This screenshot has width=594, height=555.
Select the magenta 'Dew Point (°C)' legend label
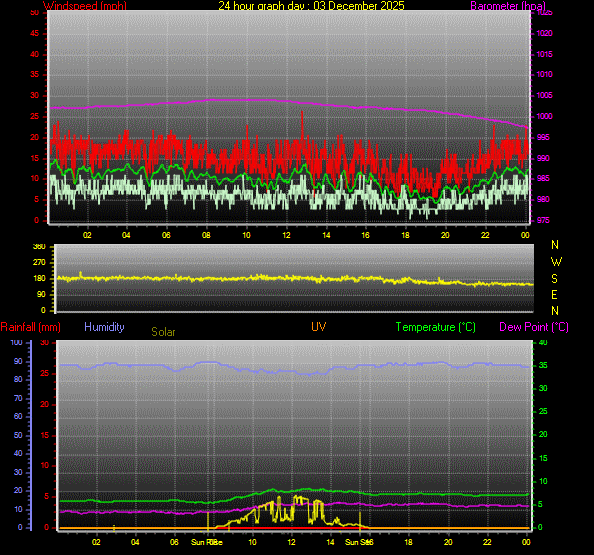[x=534, y=327]
